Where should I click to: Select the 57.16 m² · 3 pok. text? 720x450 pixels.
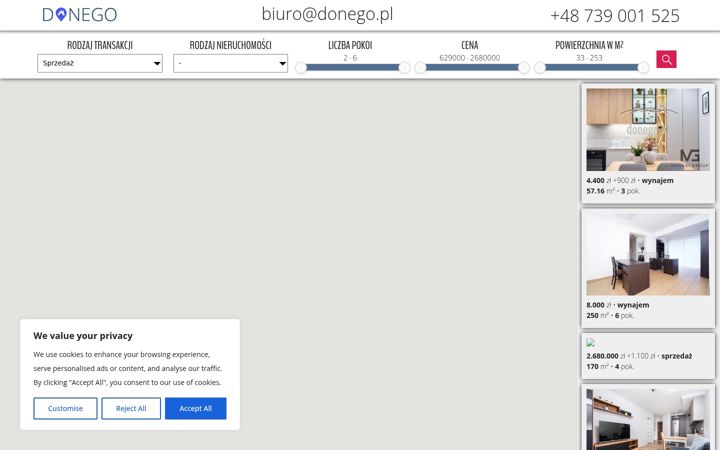tap(613, 191)
